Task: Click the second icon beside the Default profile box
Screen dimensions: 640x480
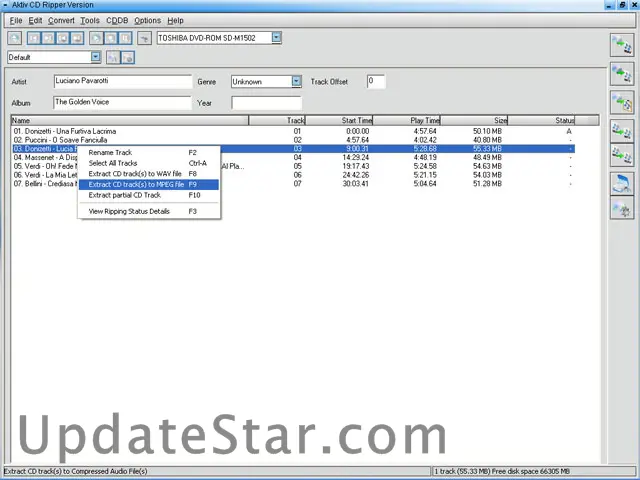Action: 128,58
